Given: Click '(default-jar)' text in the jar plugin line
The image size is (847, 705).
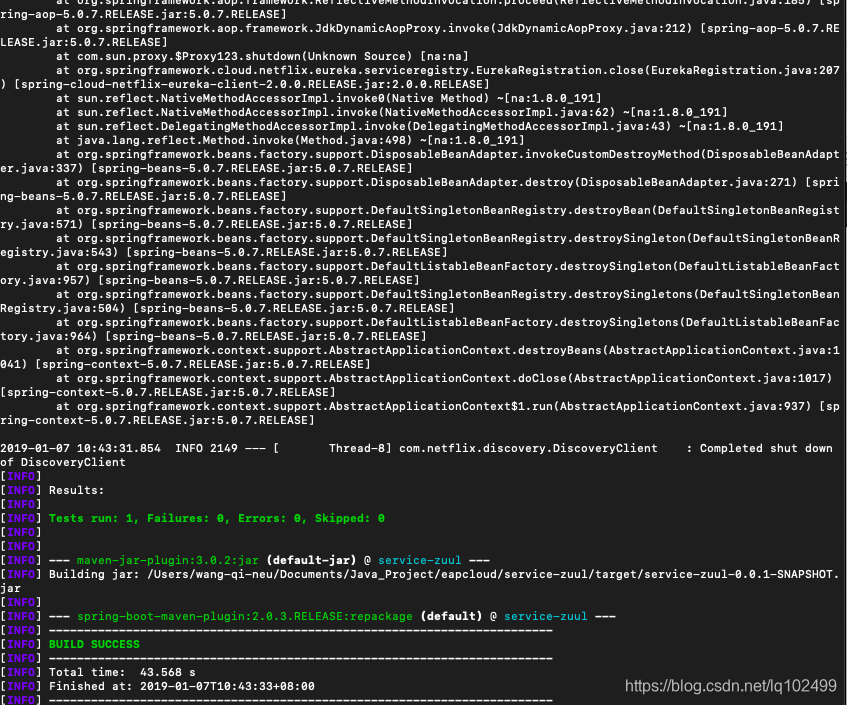Looking at the screenshot, I should pos(311,560).
